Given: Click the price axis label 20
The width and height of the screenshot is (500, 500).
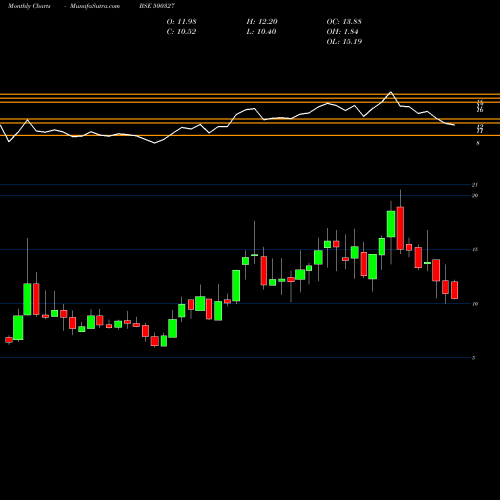Looking at the screenshot, I should click(x=475, y=196).
